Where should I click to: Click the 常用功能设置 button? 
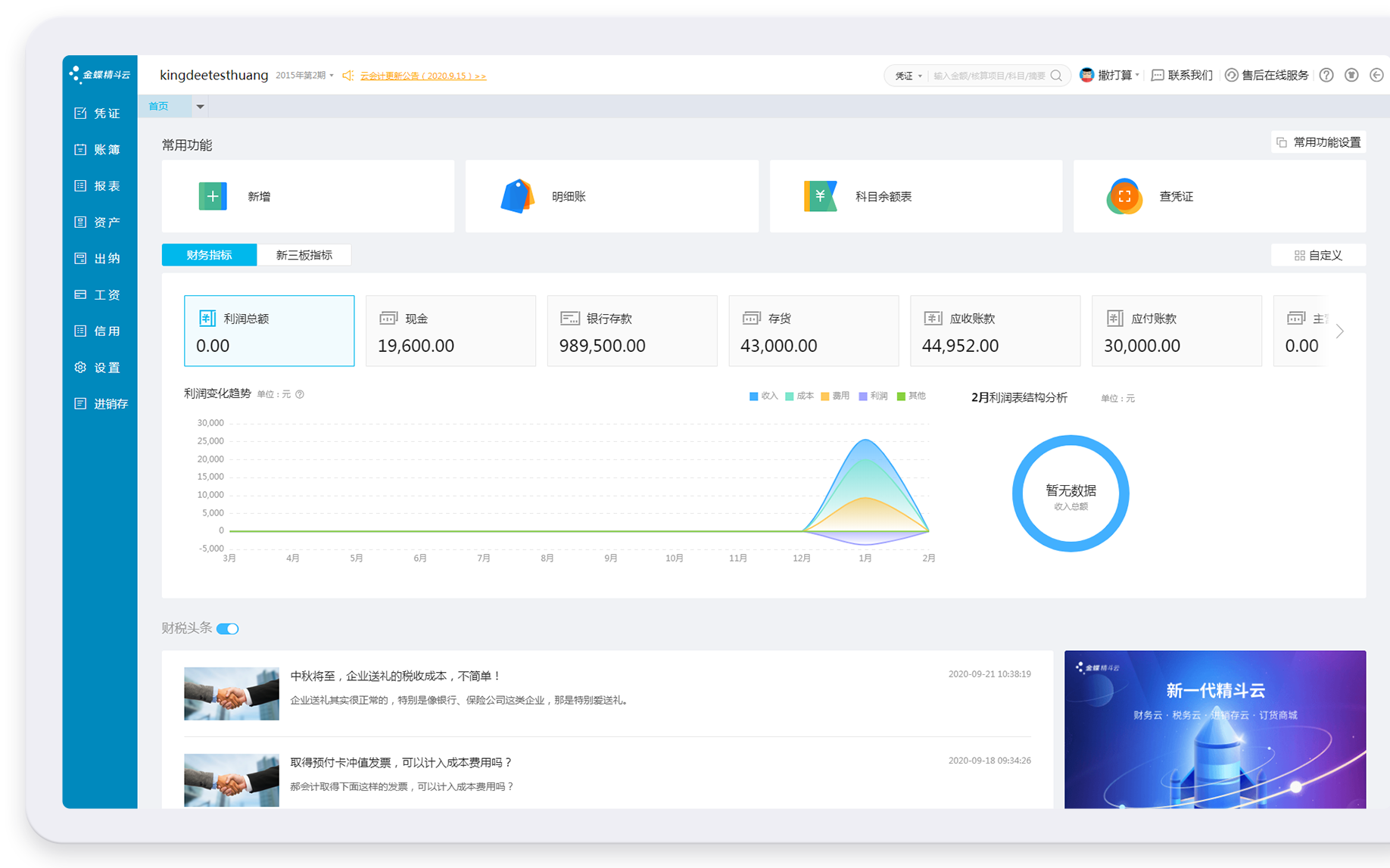coord(1318,142)
